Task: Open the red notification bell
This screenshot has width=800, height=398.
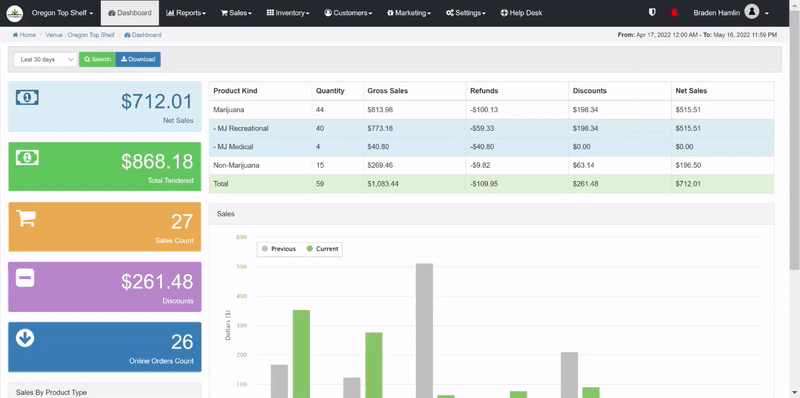Action: click(x=674, y=13)
